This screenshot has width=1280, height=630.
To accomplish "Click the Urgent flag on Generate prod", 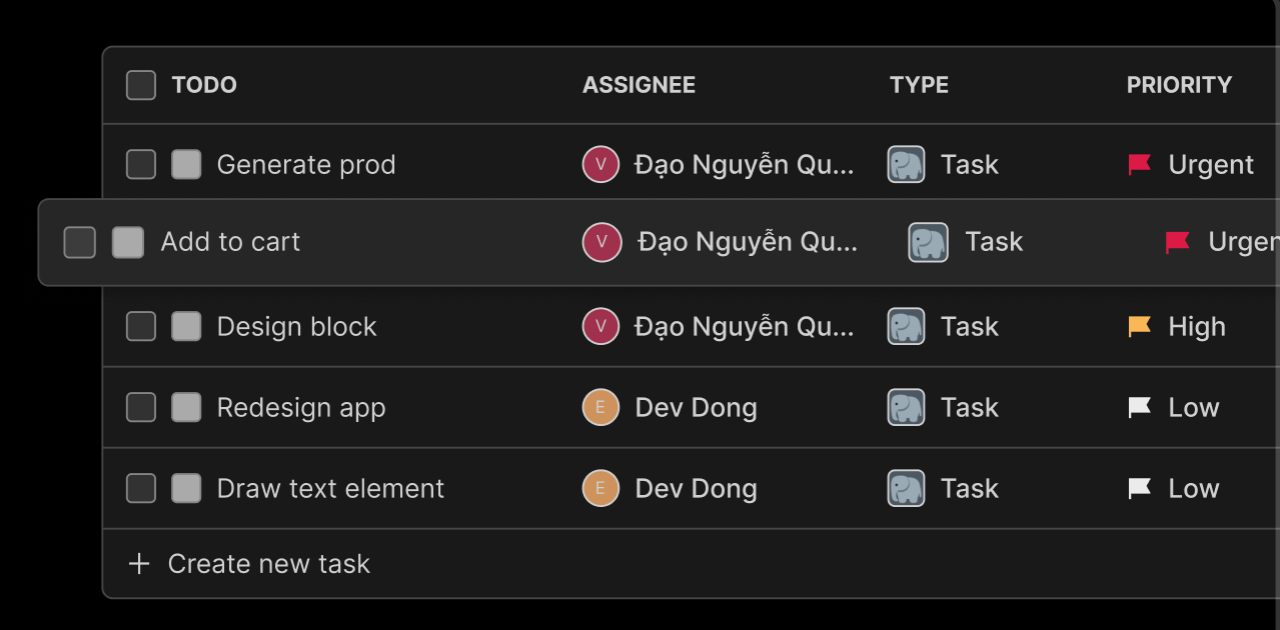I will tap(1138, 164).
